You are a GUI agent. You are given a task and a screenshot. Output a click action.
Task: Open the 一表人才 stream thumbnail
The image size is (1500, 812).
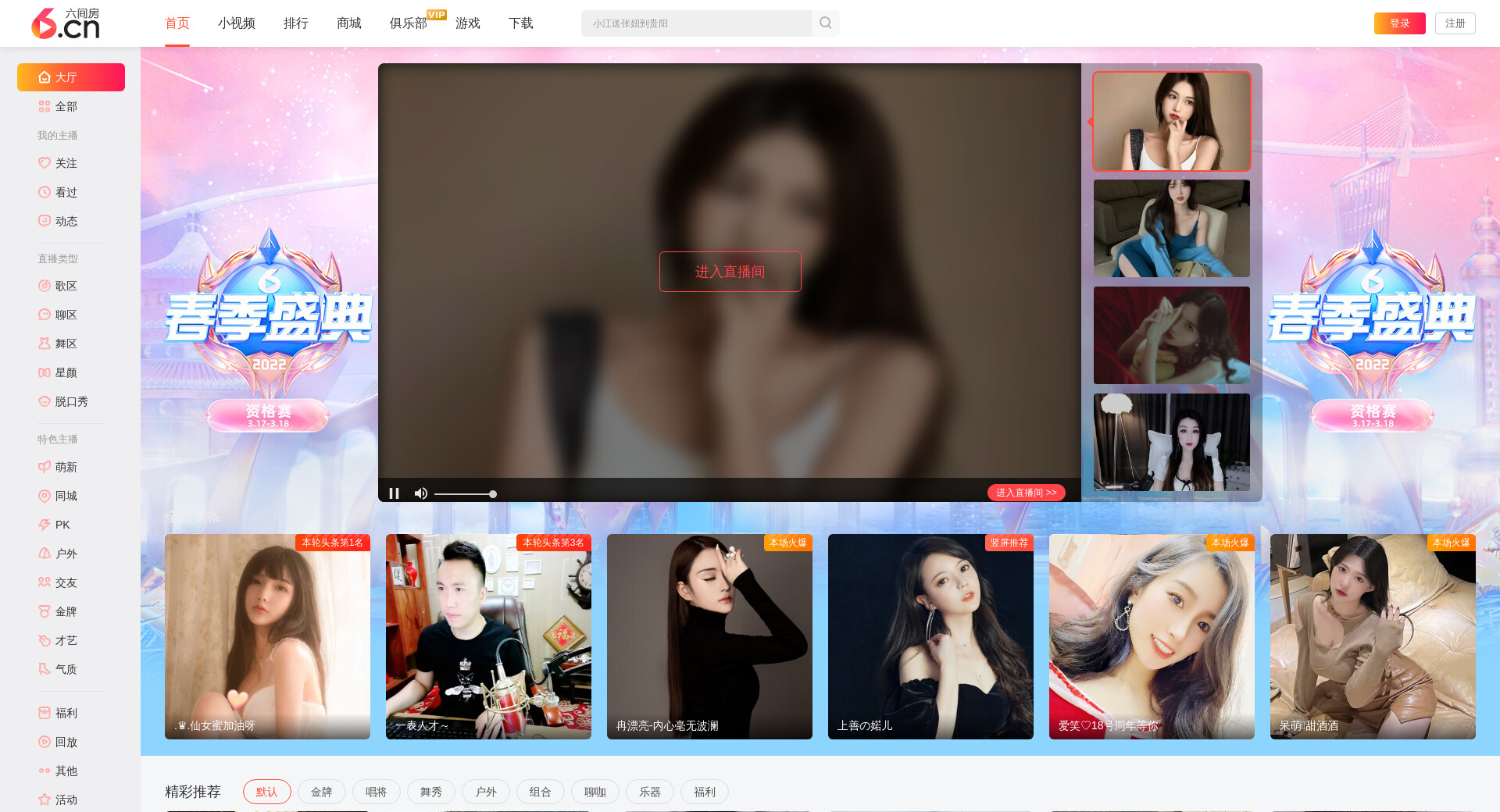click(488, 636)
